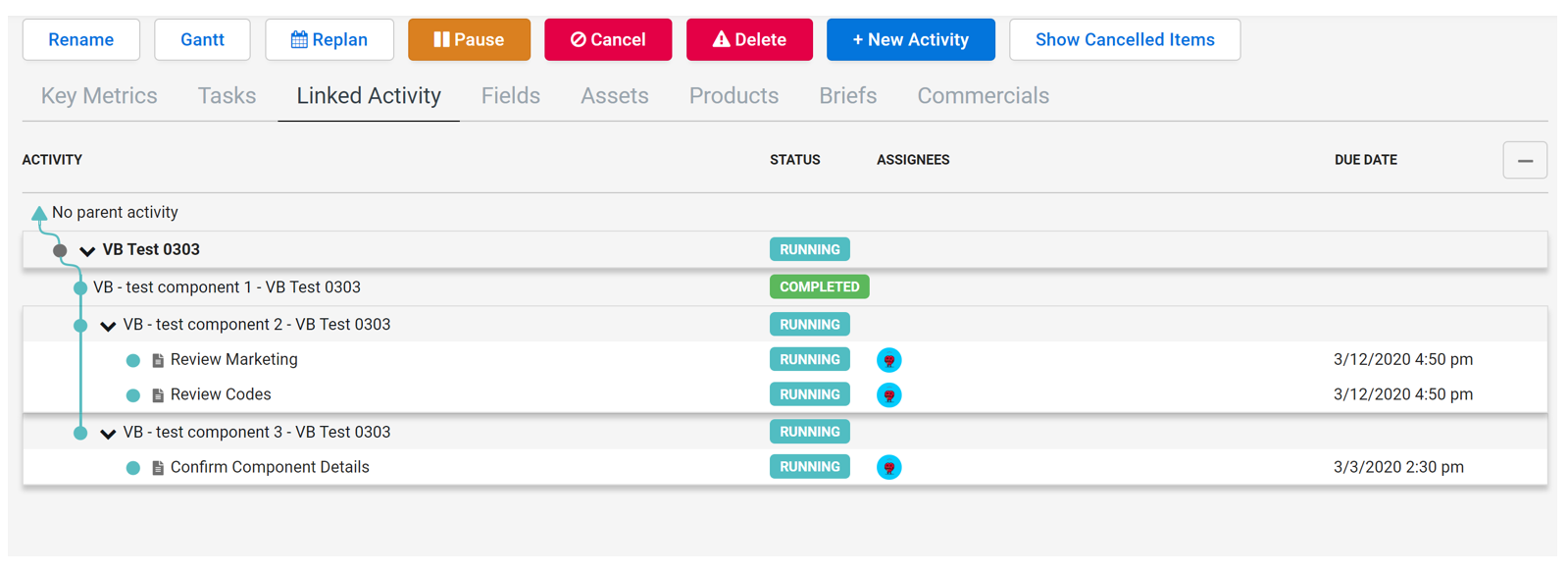Open the Gantt view

tap(202, 40)
